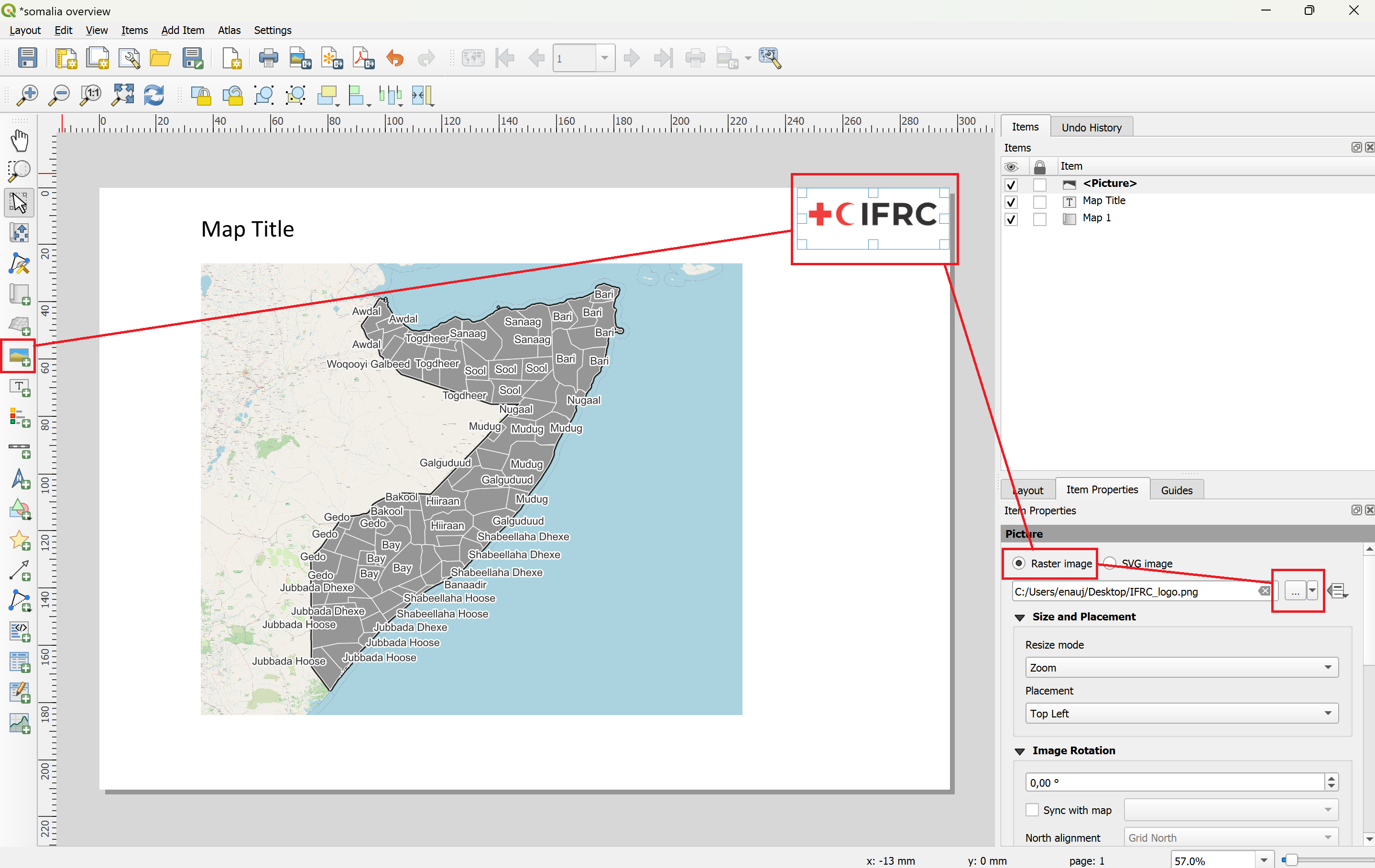Image resolution: width=1375 pixels, height=868 pixels.
Task: Select the Add Label tool
Action: point(19,388)
